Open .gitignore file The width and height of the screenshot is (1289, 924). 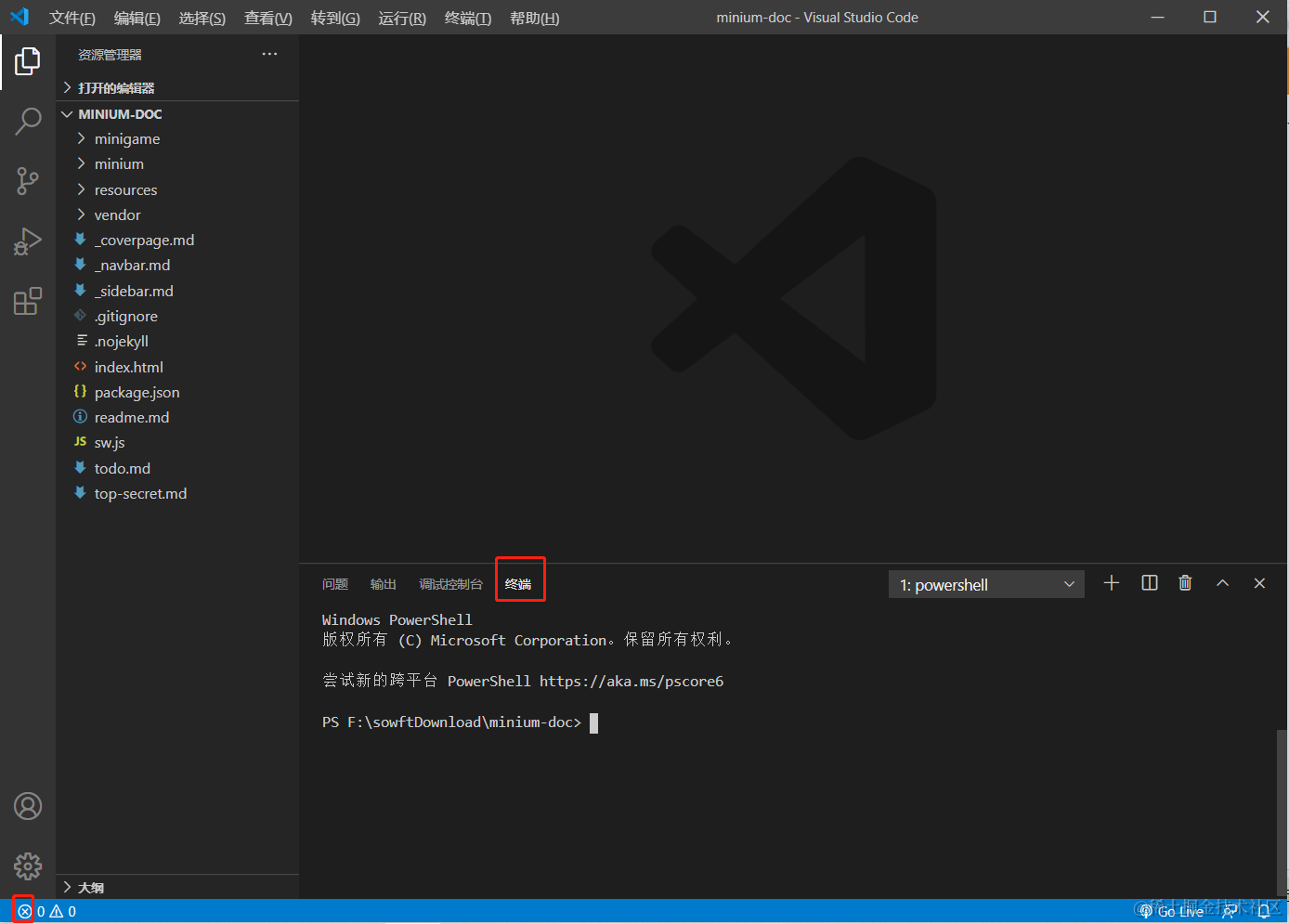tap(177, 317)
